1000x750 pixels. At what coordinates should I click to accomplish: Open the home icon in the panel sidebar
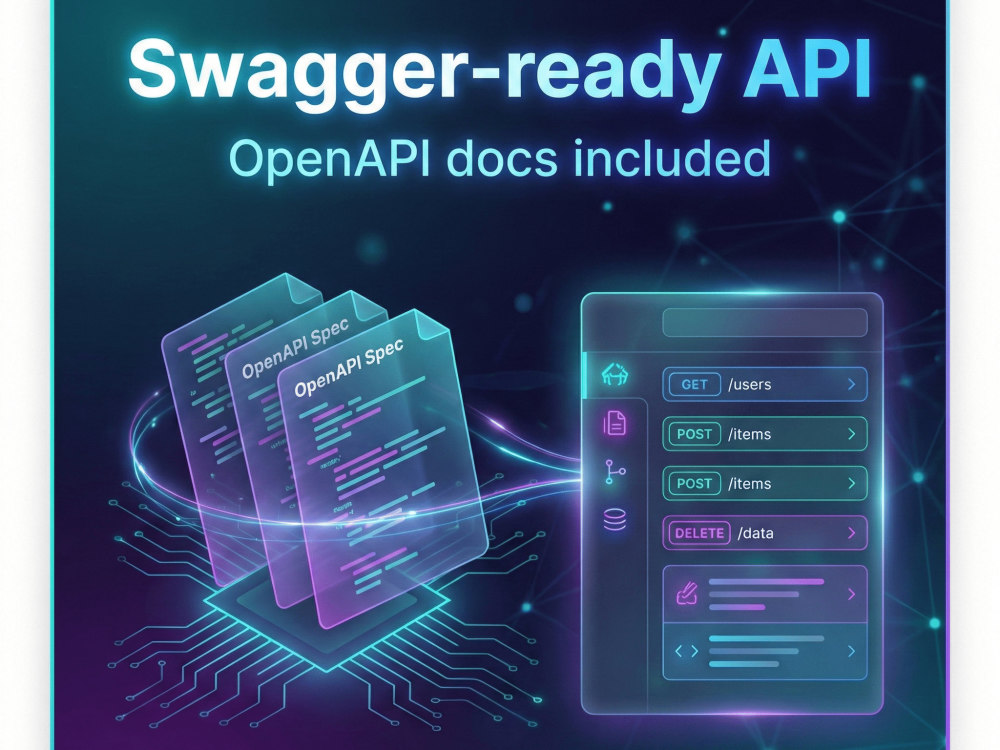[615, 374]
